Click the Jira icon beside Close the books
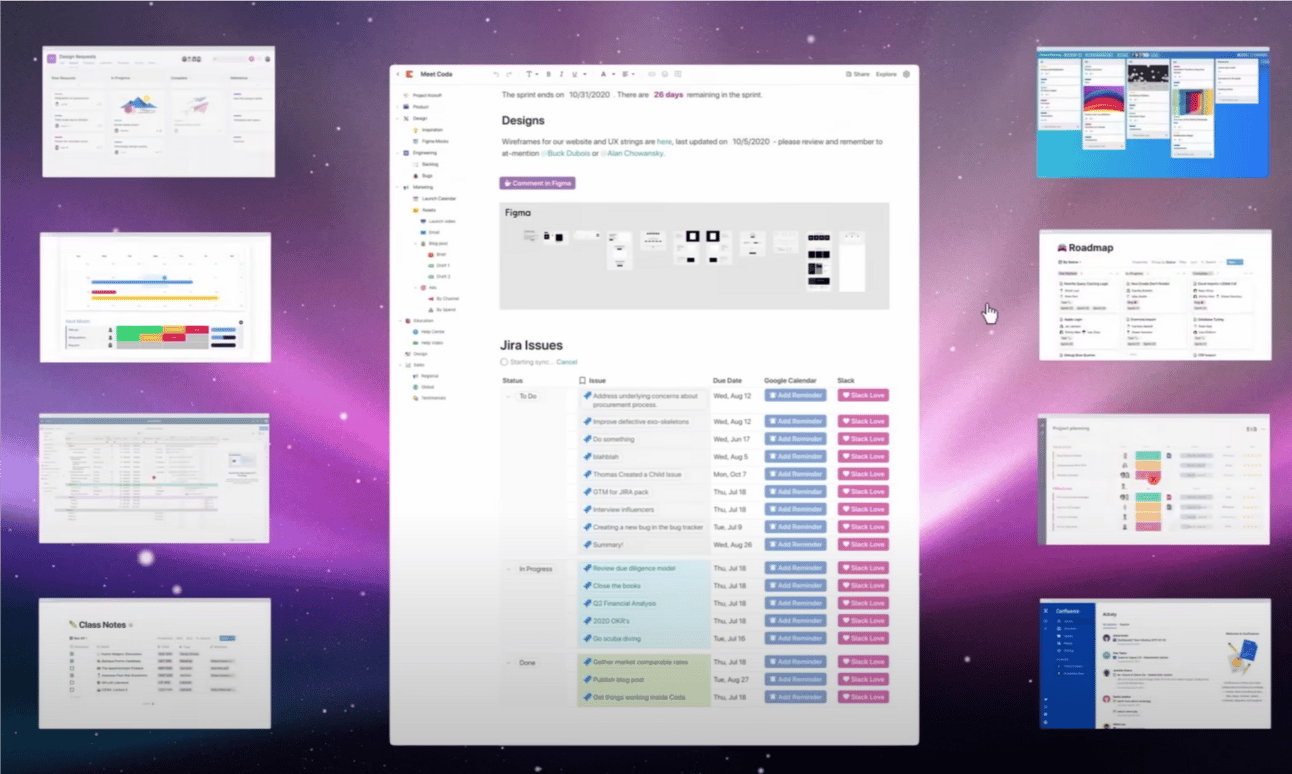 coord(588,586)
